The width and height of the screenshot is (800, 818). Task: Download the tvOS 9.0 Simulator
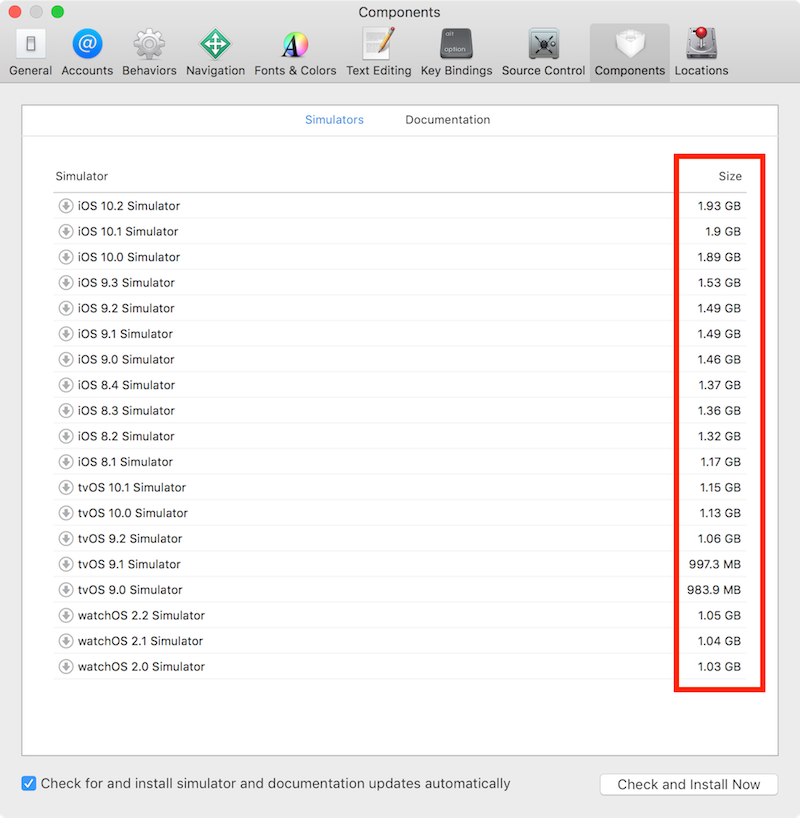66,589
